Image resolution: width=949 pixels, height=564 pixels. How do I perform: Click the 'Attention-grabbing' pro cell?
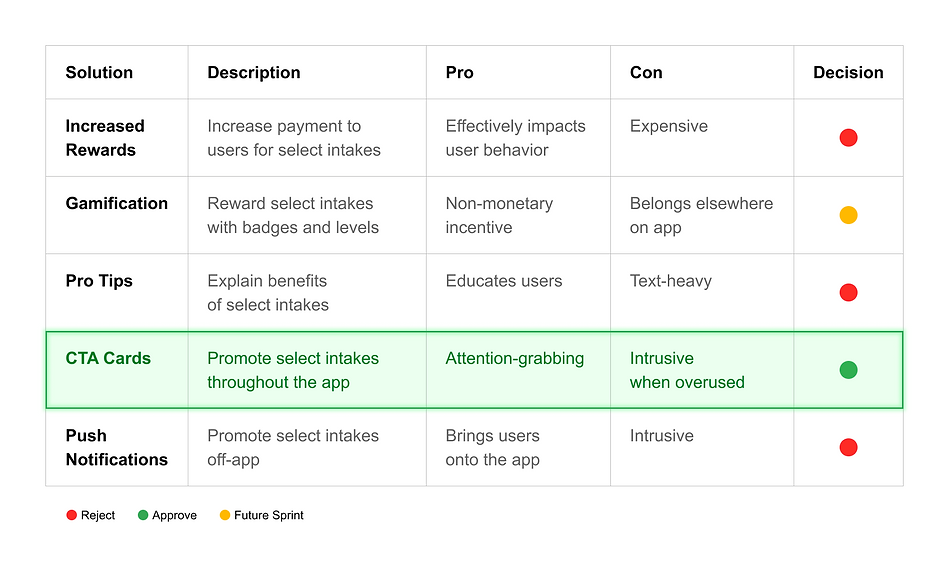click(518, 370)
